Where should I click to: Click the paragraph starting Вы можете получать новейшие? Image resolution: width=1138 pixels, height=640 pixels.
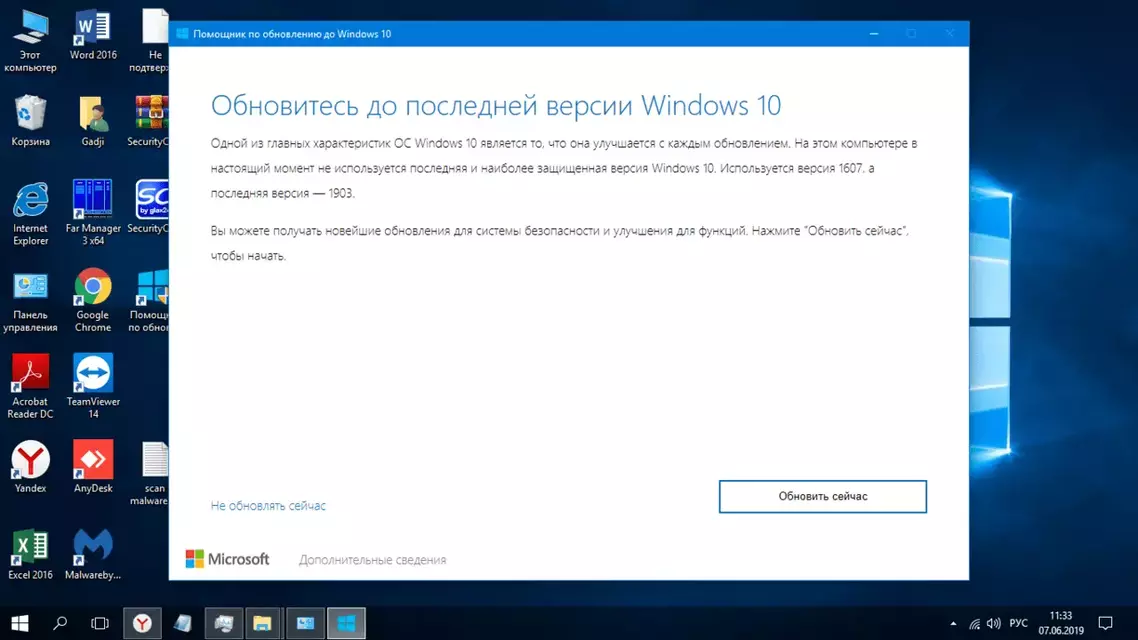click(x=560, y=243)
